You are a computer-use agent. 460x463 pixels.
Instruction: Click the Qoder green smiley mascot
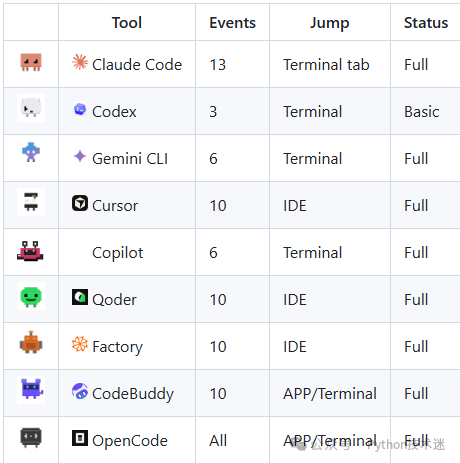[31, 296]
